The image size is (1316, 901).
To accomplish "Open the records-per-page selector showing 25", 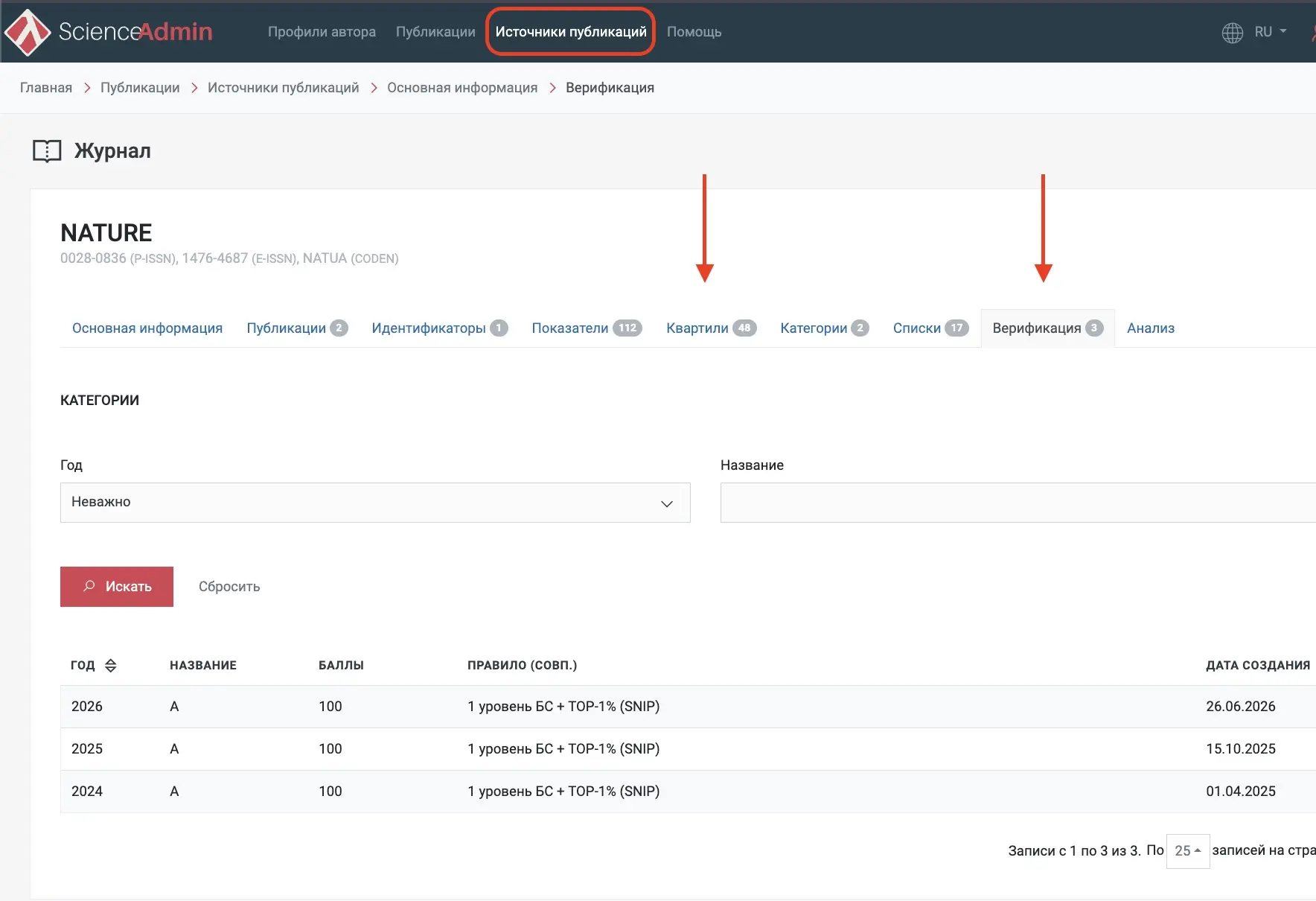I will coord(1187,850).
